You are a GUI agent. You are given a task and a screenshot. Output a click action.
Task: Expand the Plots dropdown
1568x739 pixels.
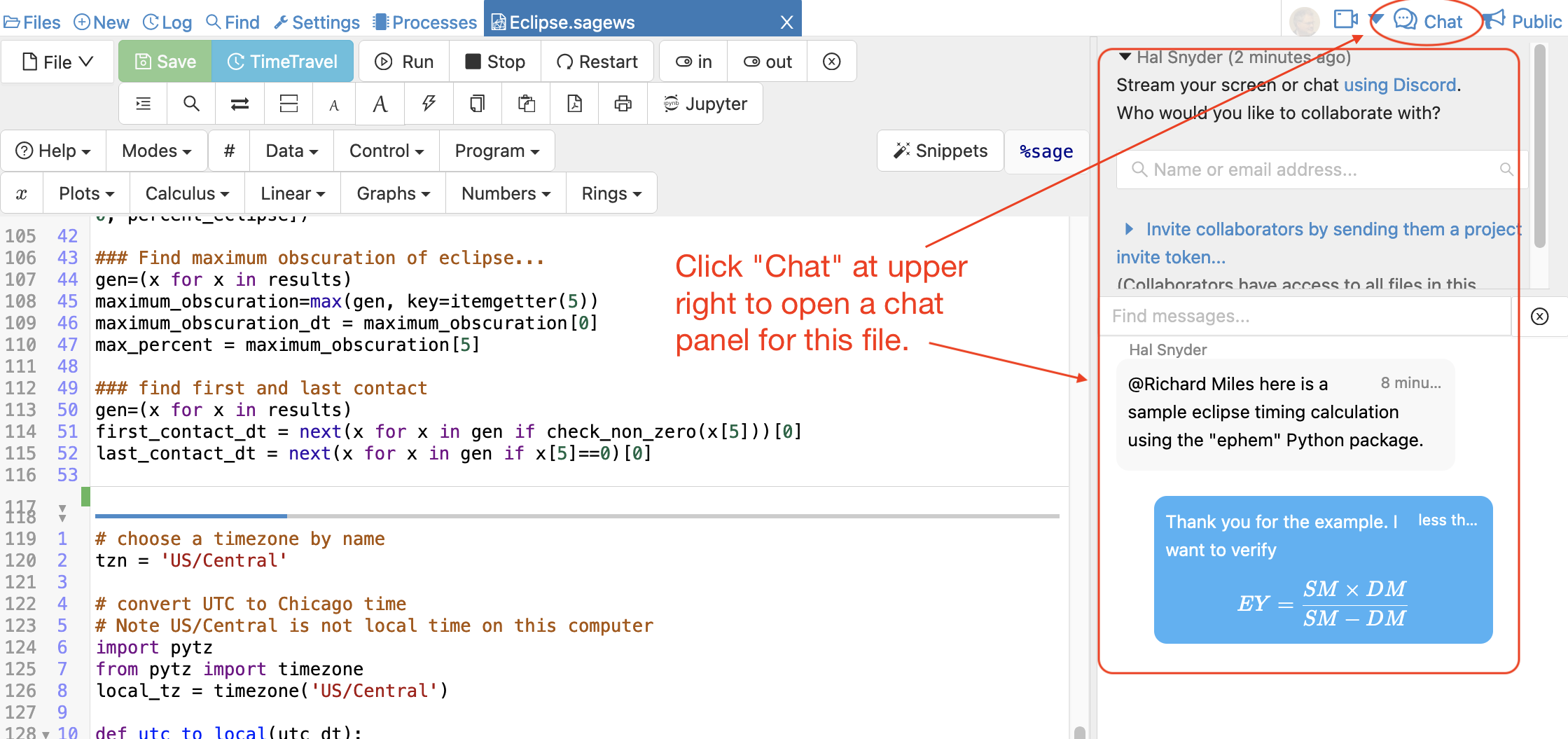pyautogui.click(x=86, y=193)
